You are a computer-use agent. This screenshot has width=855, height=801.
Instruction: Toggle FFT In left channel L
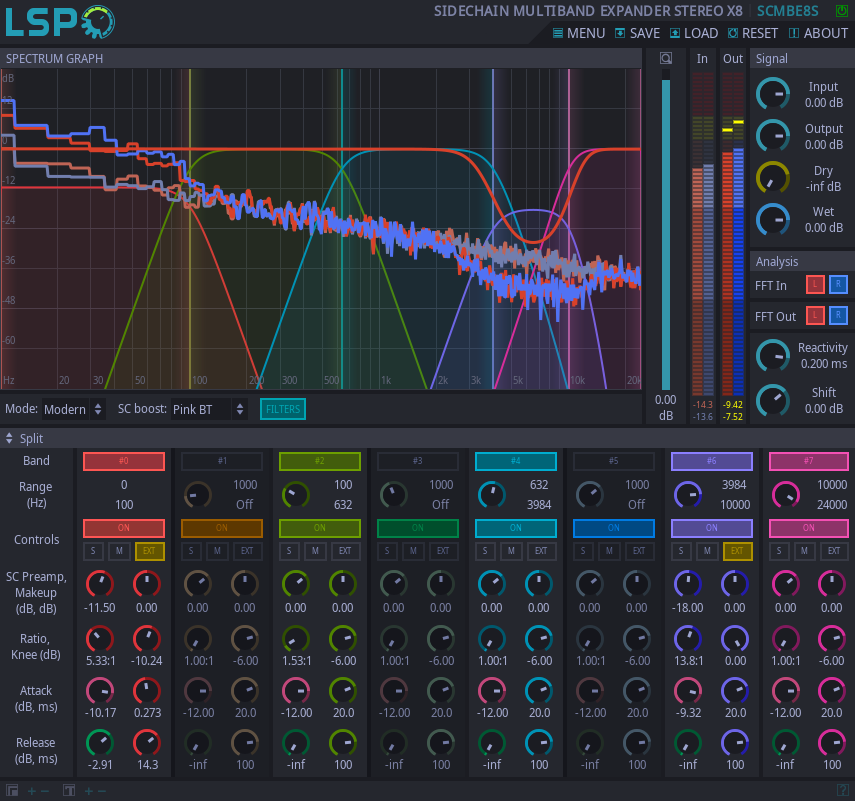[815, 284]
